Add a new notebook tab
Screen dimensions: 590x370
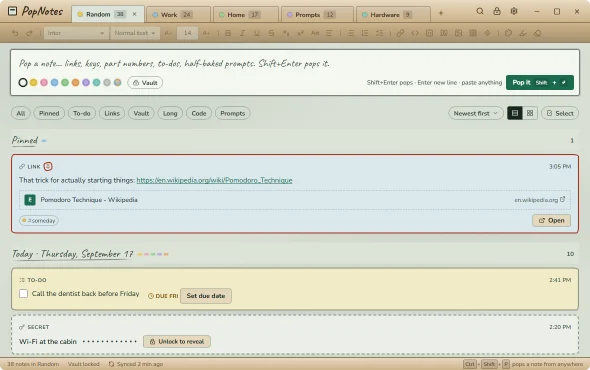[x=441, y=13]
